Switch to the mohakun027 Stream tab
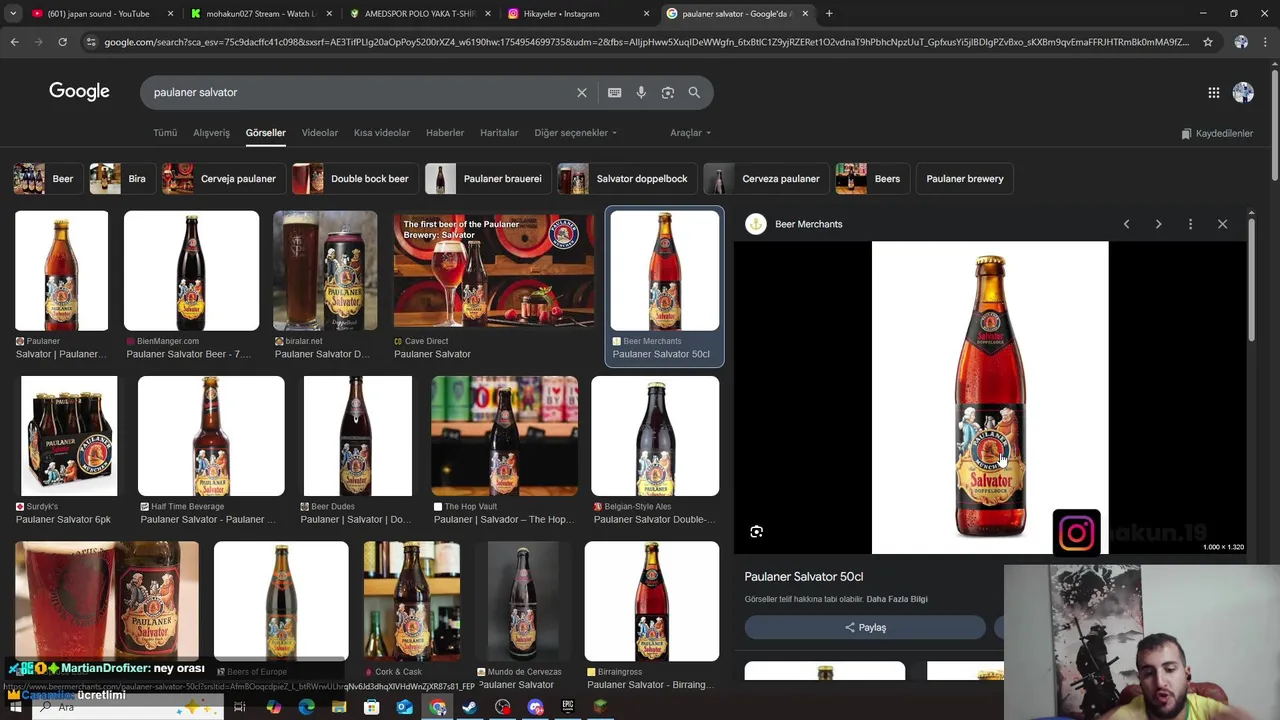The height and width of the screenshot is (720, 1280). coord(261,14)
